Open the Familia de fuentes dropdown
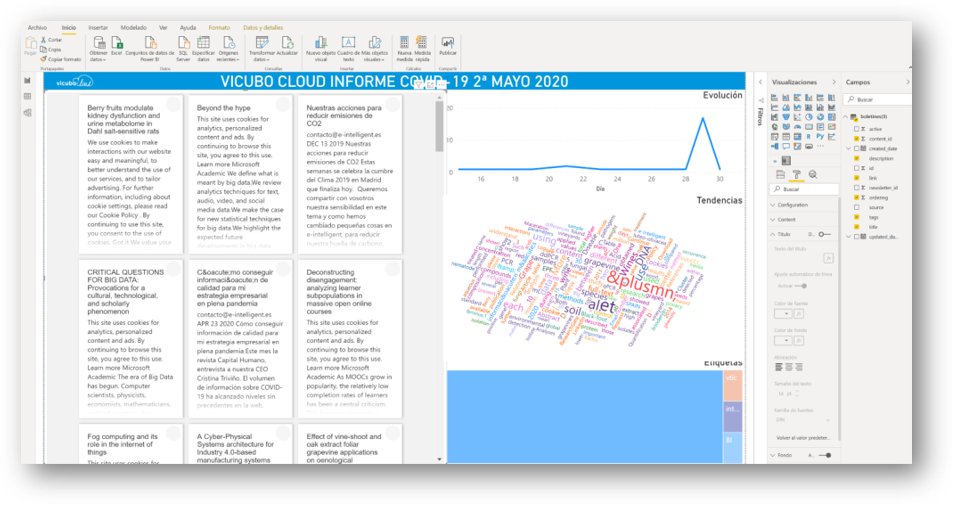Screen dimensions: 953x505 pos(802,420)
